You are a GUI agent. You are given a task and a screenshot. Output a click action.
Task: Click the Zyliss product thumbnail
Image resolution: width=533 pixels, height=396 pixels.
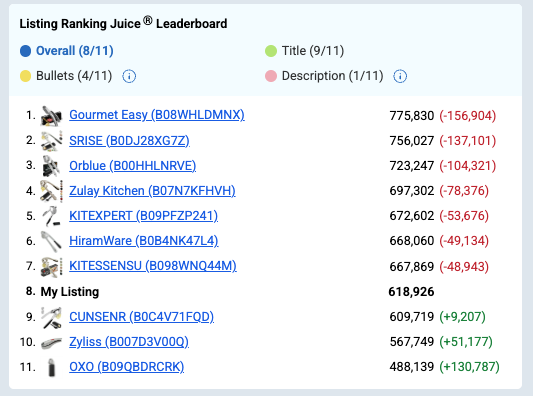pyautogui.click(x=51, y=343)
